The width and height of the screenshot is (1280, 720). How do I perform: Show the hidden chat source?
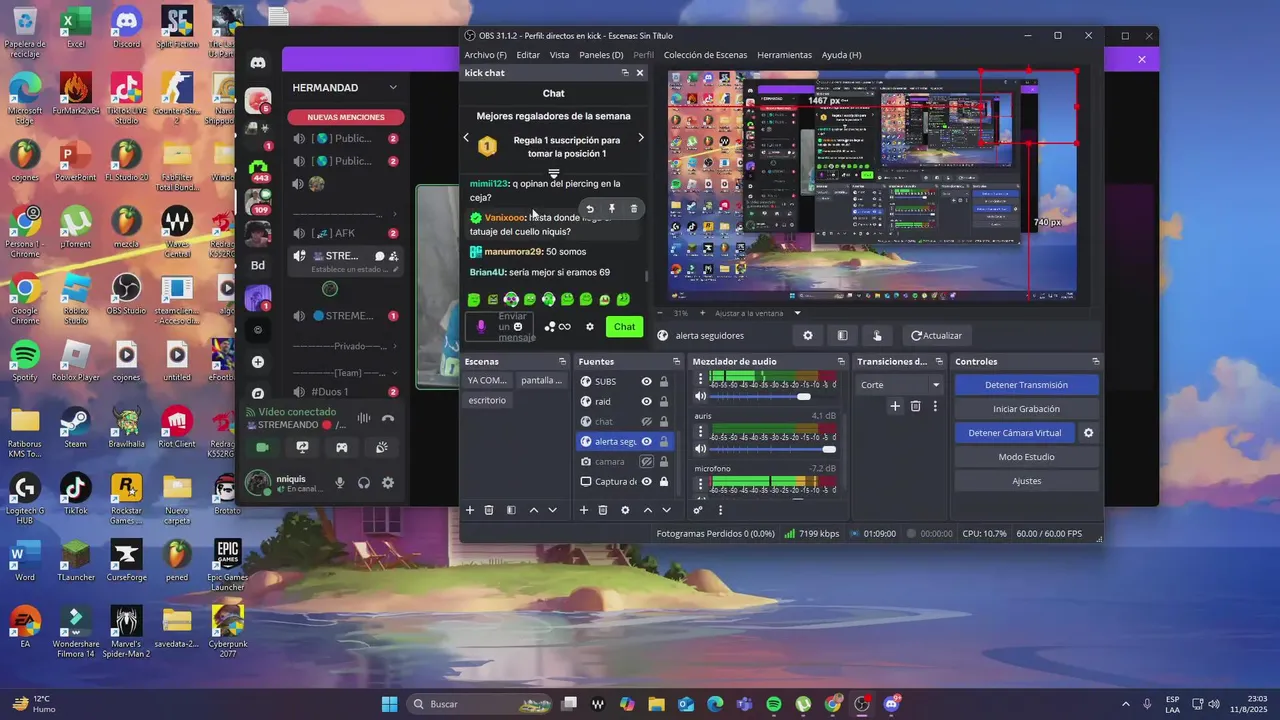tap(647, 422)
